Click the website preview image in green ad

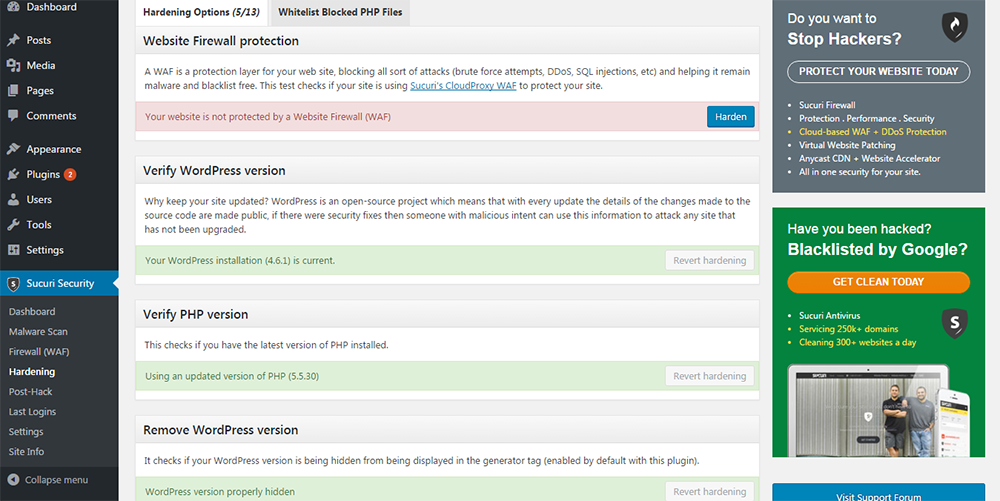coord(878,410)
